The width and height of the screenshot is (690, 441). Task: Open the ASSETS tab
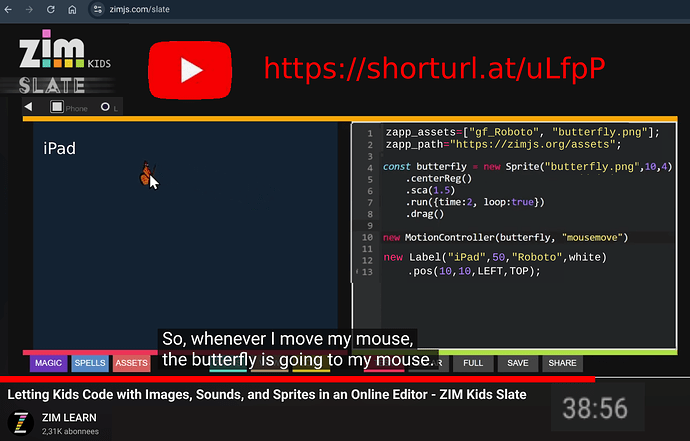tap(132, 363)
